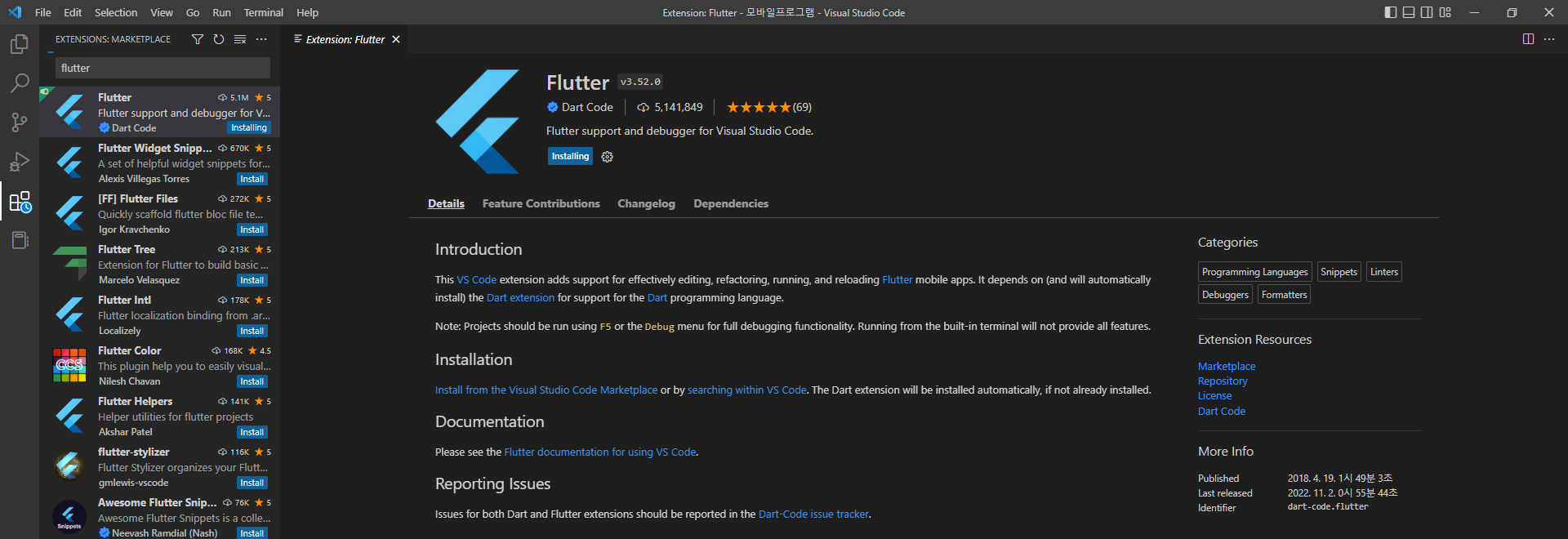Click the Flutter Color extension icon
The image size is (1568, 539).
(69, 365)
